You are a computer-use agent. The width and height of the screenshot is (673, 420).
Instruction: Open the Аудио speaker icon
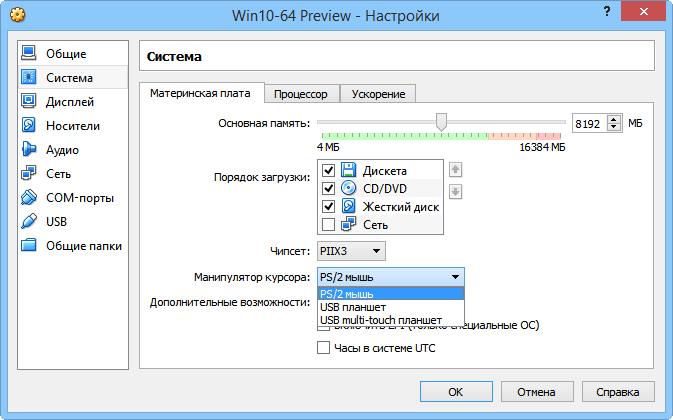(x=29, y=149)
